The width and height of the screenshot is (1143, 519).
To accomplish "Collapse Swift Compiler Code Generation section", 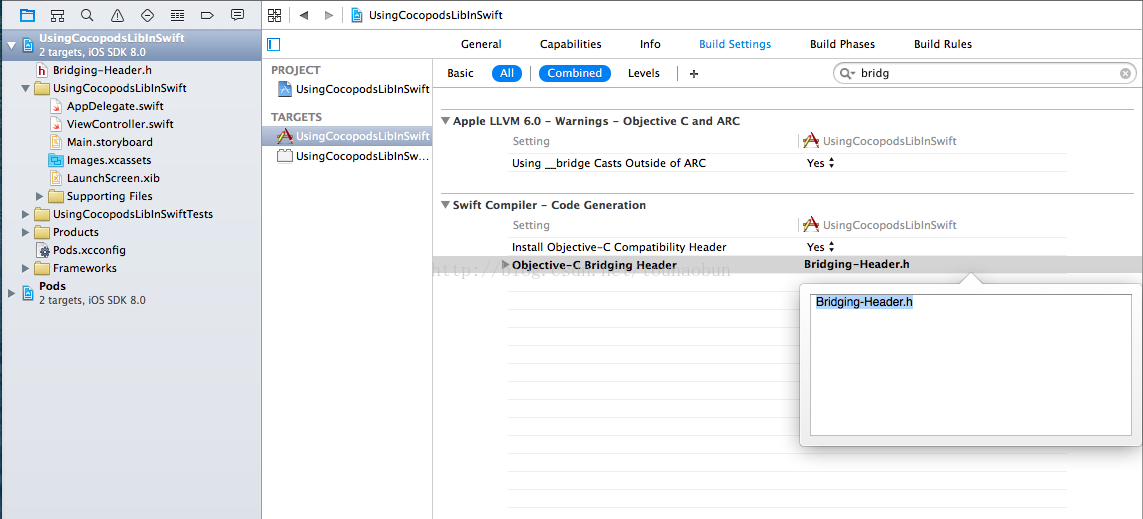I will (445, 206).
